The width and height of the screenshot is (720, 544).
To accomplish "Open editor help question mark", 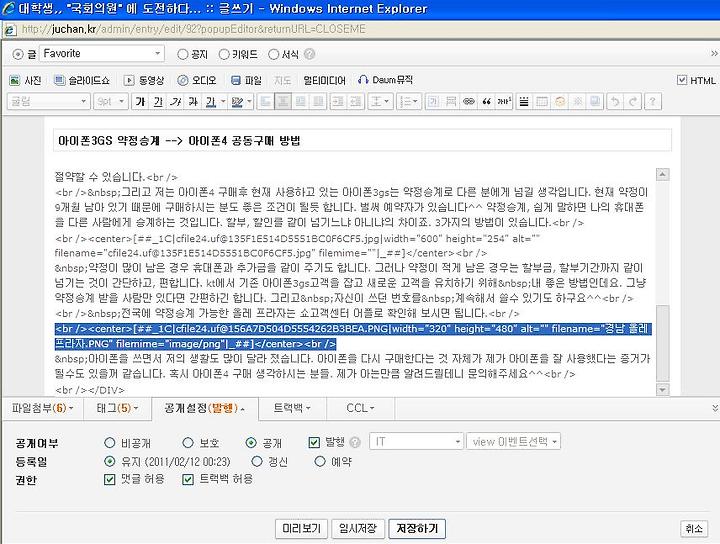I will point(652,101).
